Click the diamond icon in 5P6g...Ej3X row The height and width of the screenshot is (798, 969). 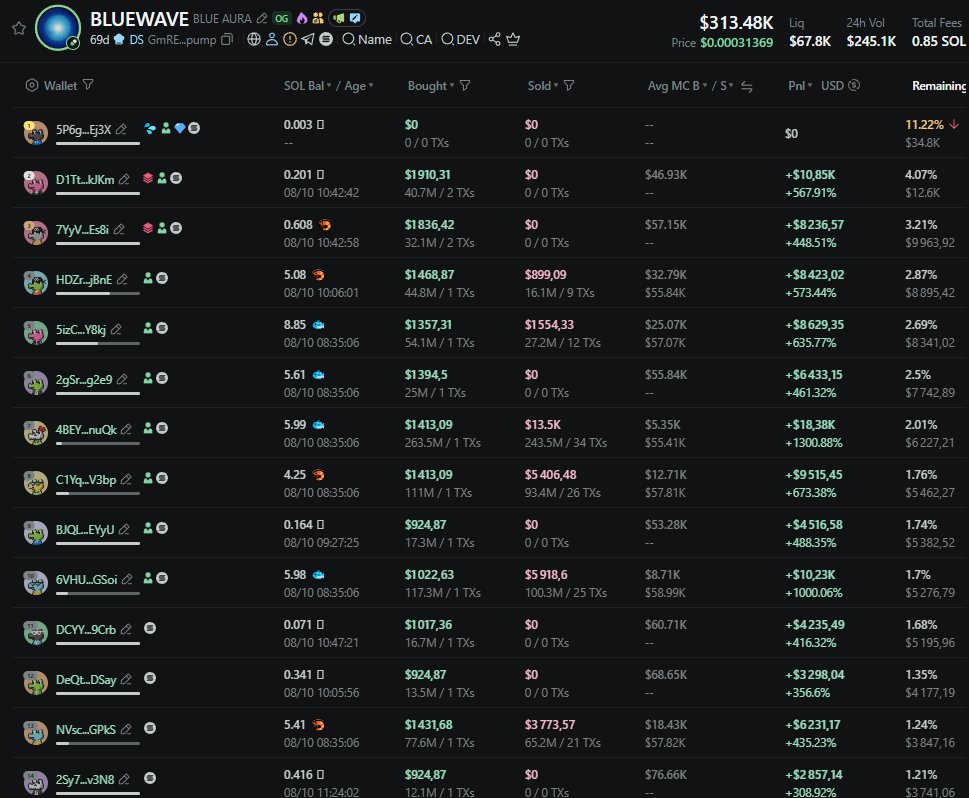click(x=180, y=128)
